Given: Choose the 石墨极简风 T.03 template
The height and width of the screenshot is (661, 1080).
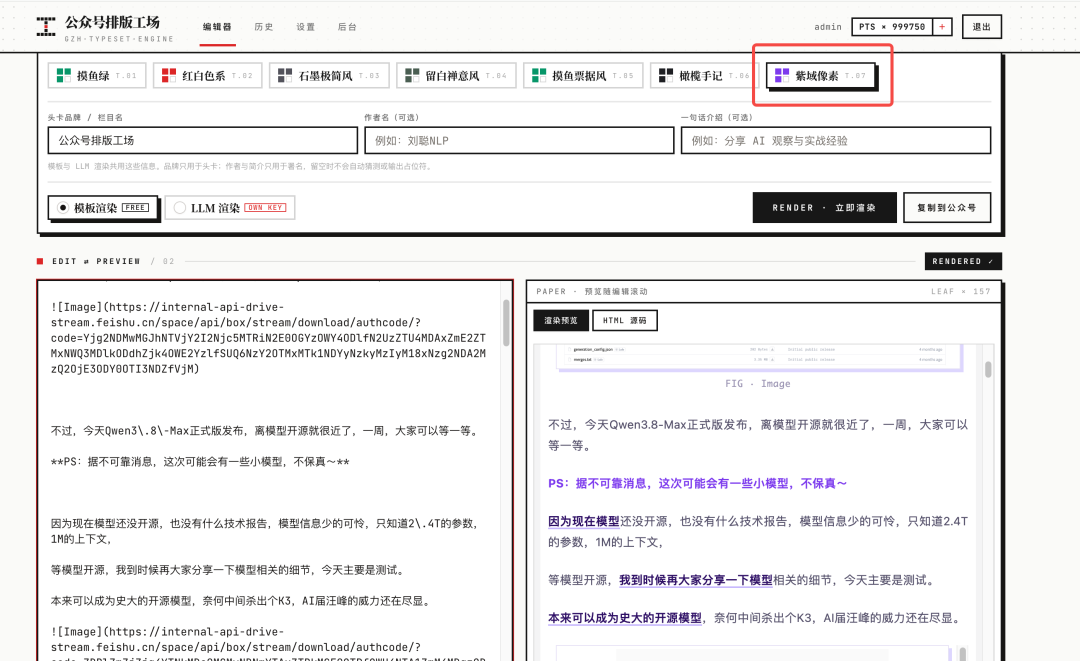Looking at the screenshot, I should click(x=329, y=76).
